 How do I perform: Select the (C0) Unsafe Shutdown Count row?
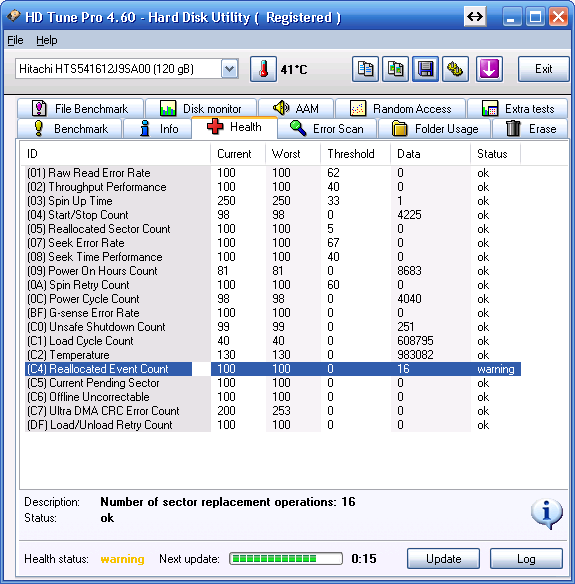click(273, 327)
